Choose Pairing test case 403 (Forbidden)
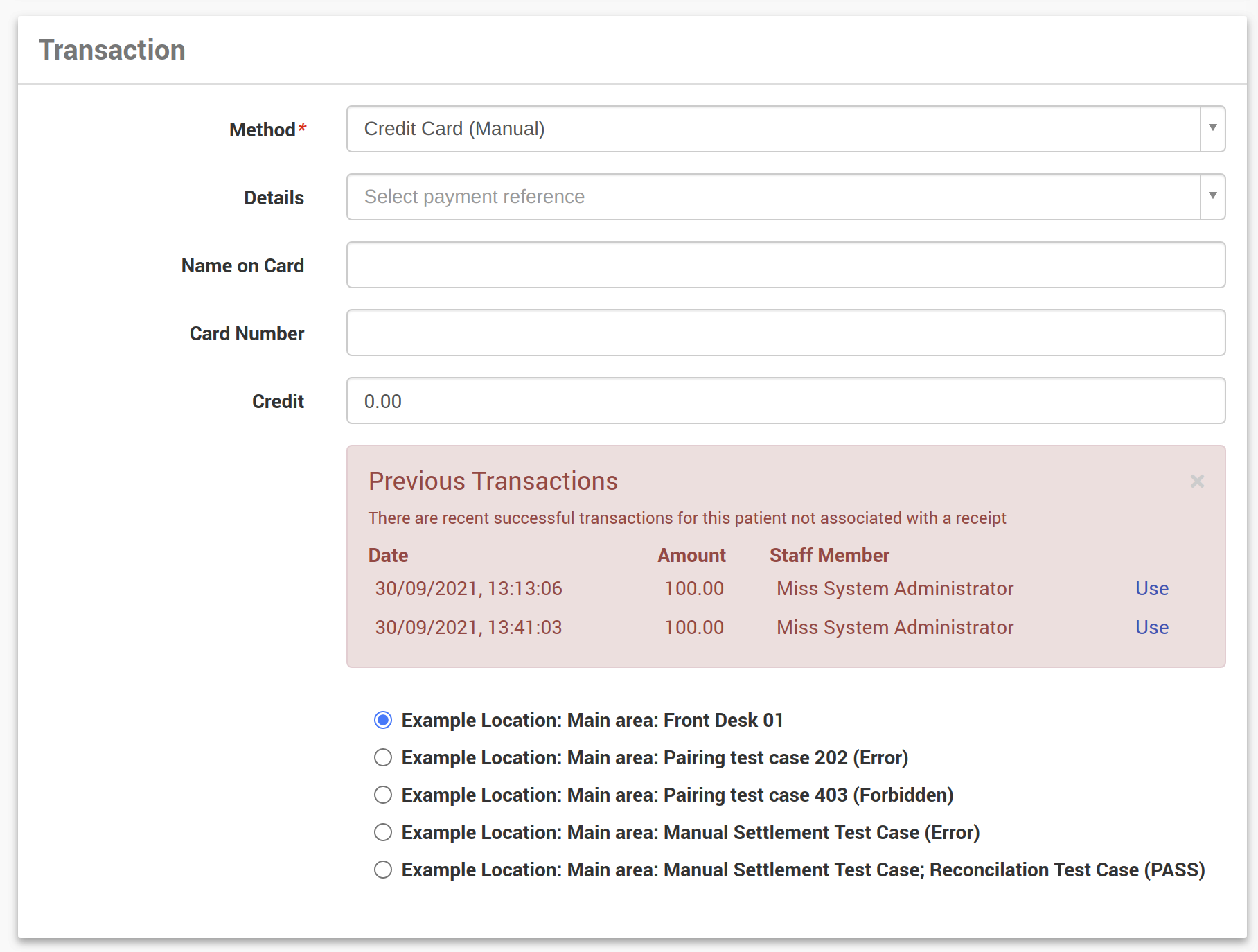The width and height of the screenshot is (1258, 952). (383, 795)
